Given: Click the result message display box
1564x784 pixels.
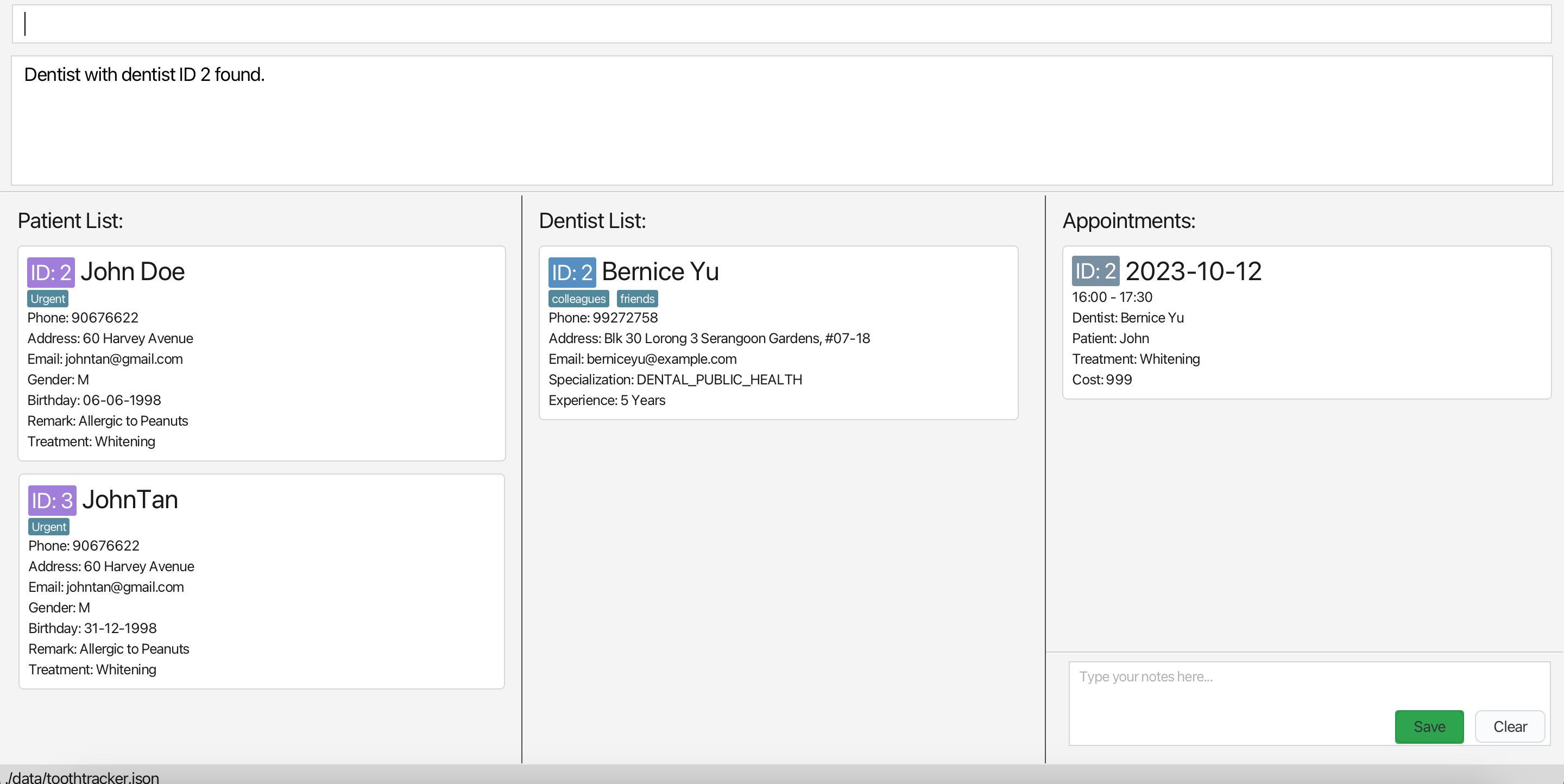Looking at the screenshot, I should click(781, 122).
